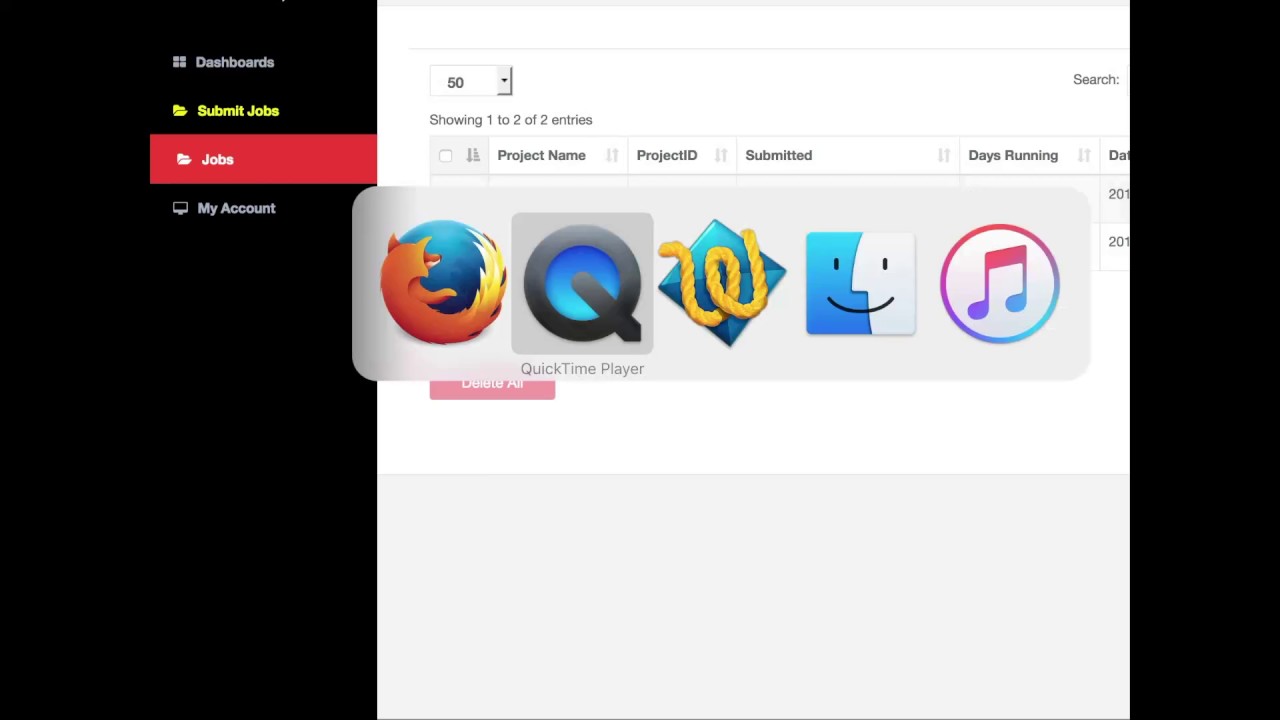Click sort arrows beside Project Name

[x=612, y=156]
